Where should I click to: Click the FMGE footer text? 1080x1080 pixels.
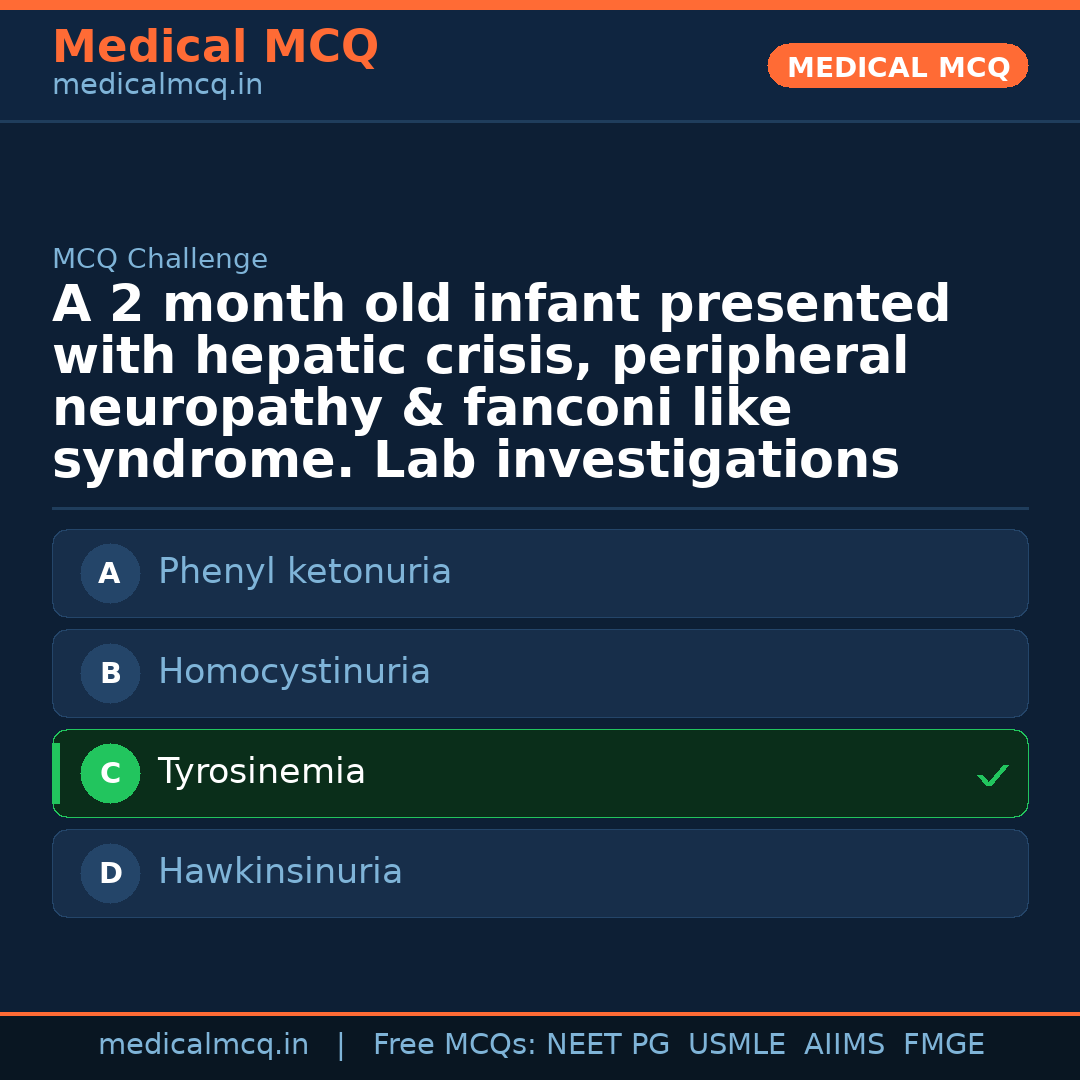point(943,1045)
